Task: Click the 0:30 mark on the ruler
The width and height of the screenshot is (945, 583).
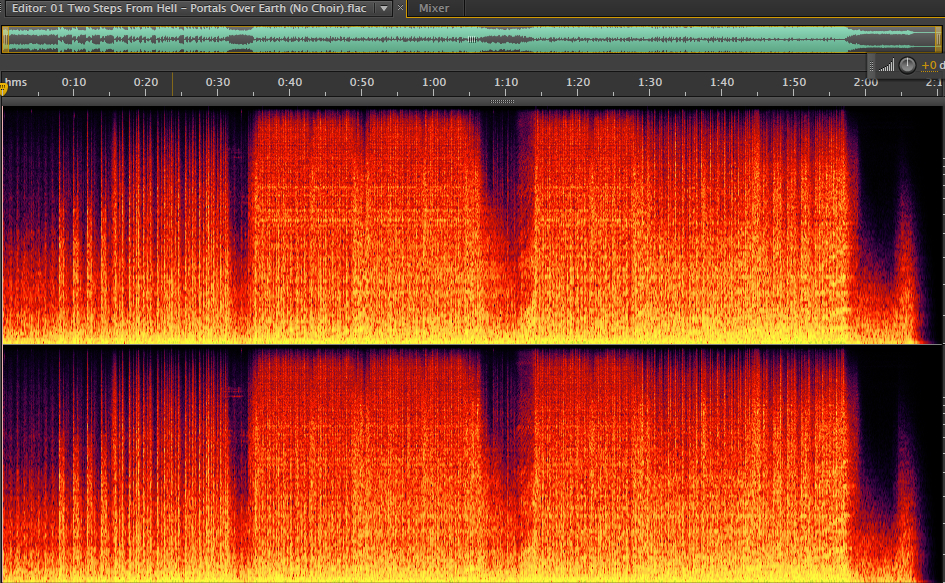Action: (x=218, y=82)
